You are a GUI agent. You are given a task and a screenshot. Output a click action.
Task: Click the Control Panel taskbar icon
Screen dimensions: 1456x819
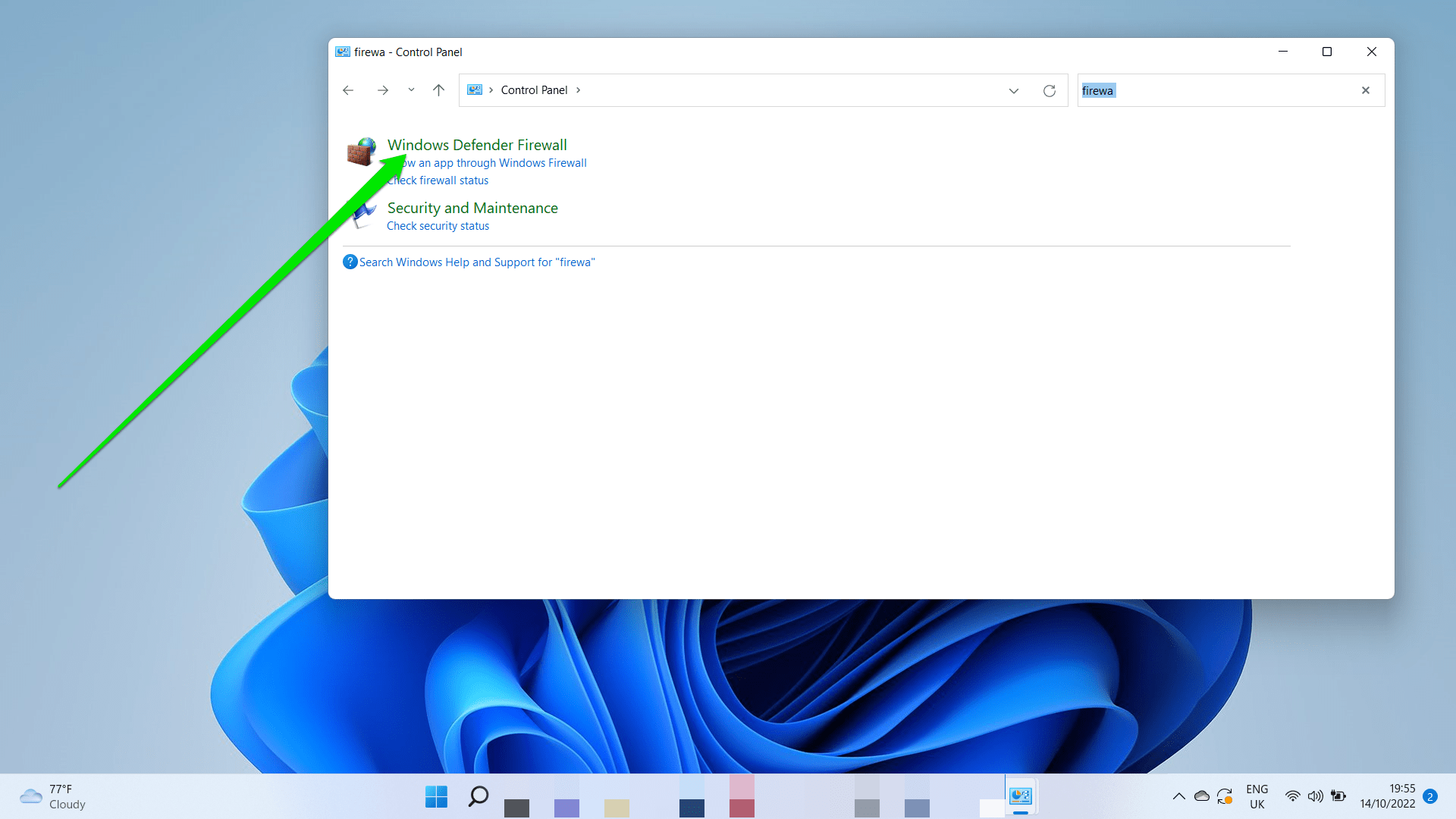1021,796
